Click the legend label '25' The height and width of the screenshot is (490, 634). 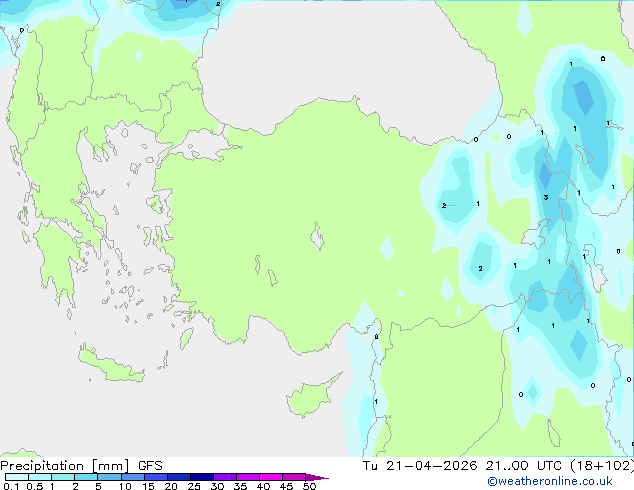[x=194, y=486]
